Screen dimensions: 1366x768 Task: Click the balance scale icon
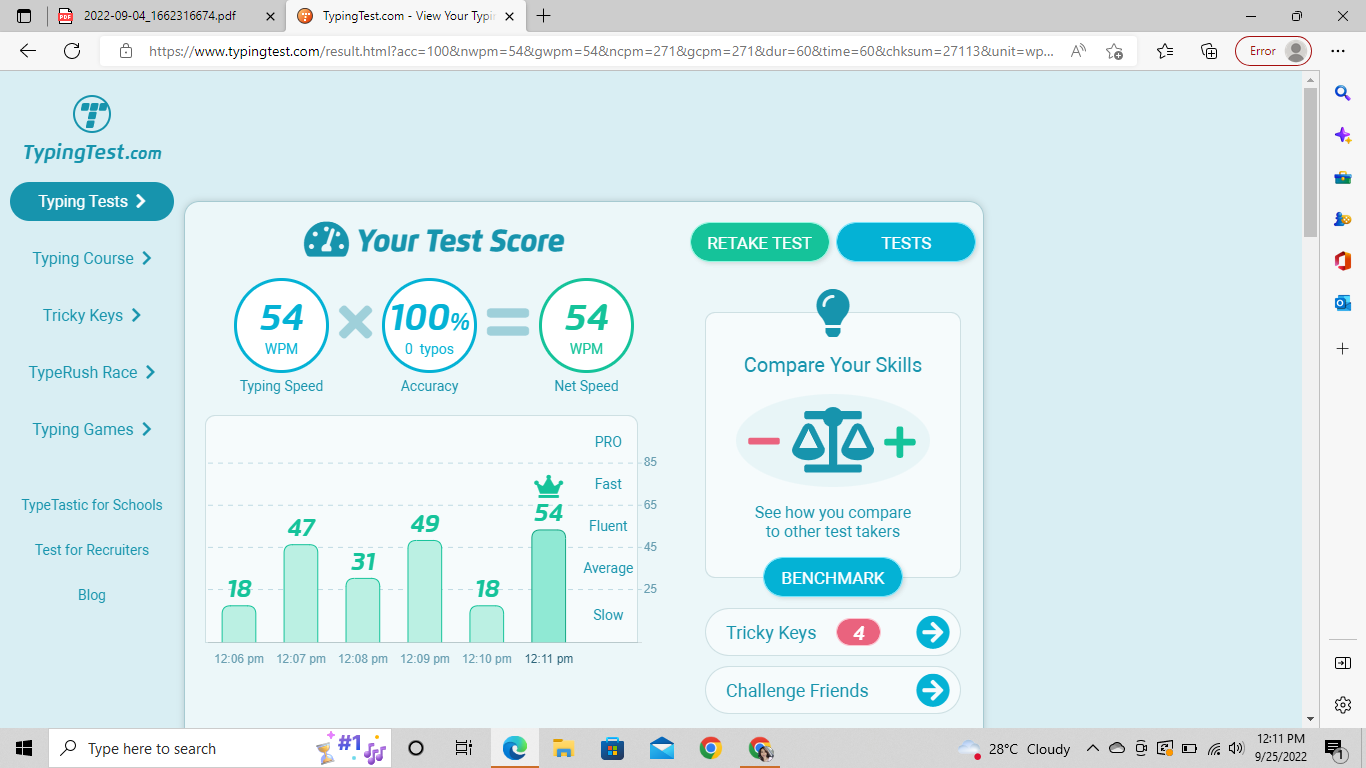tap(833, 441)
